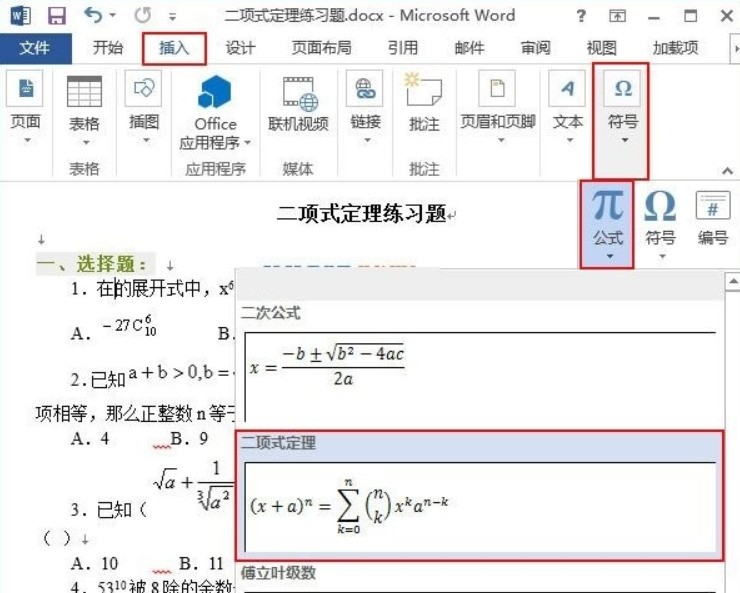Undo the last action

(92, 16)
